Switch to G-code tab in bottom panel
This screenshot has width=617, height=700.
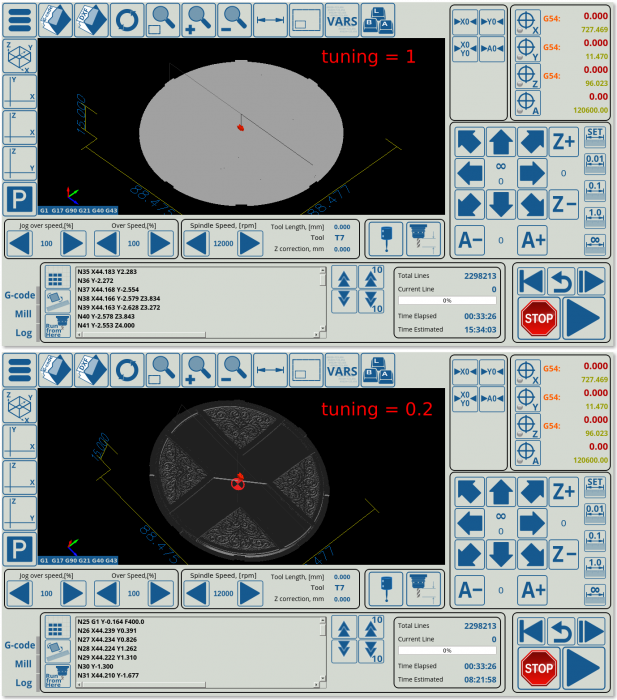click(20, 645)
